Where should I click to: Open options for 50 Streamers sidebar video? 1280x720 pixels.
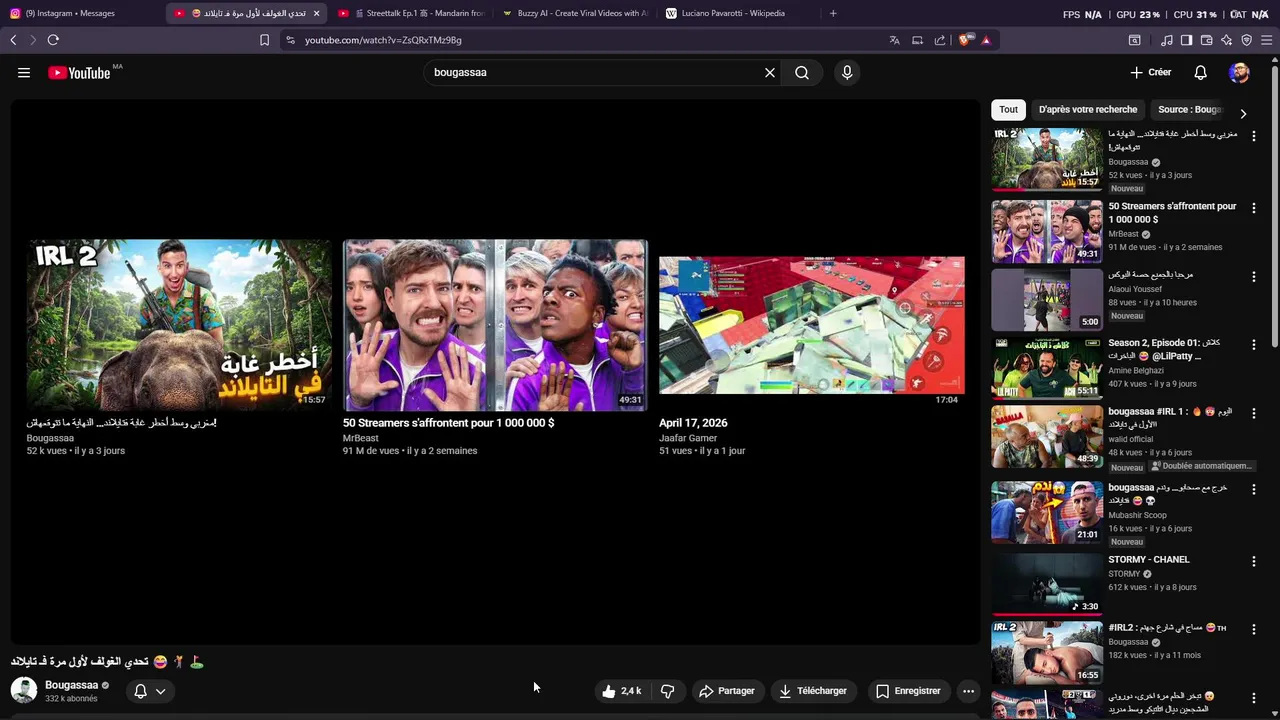point(1254,207)
